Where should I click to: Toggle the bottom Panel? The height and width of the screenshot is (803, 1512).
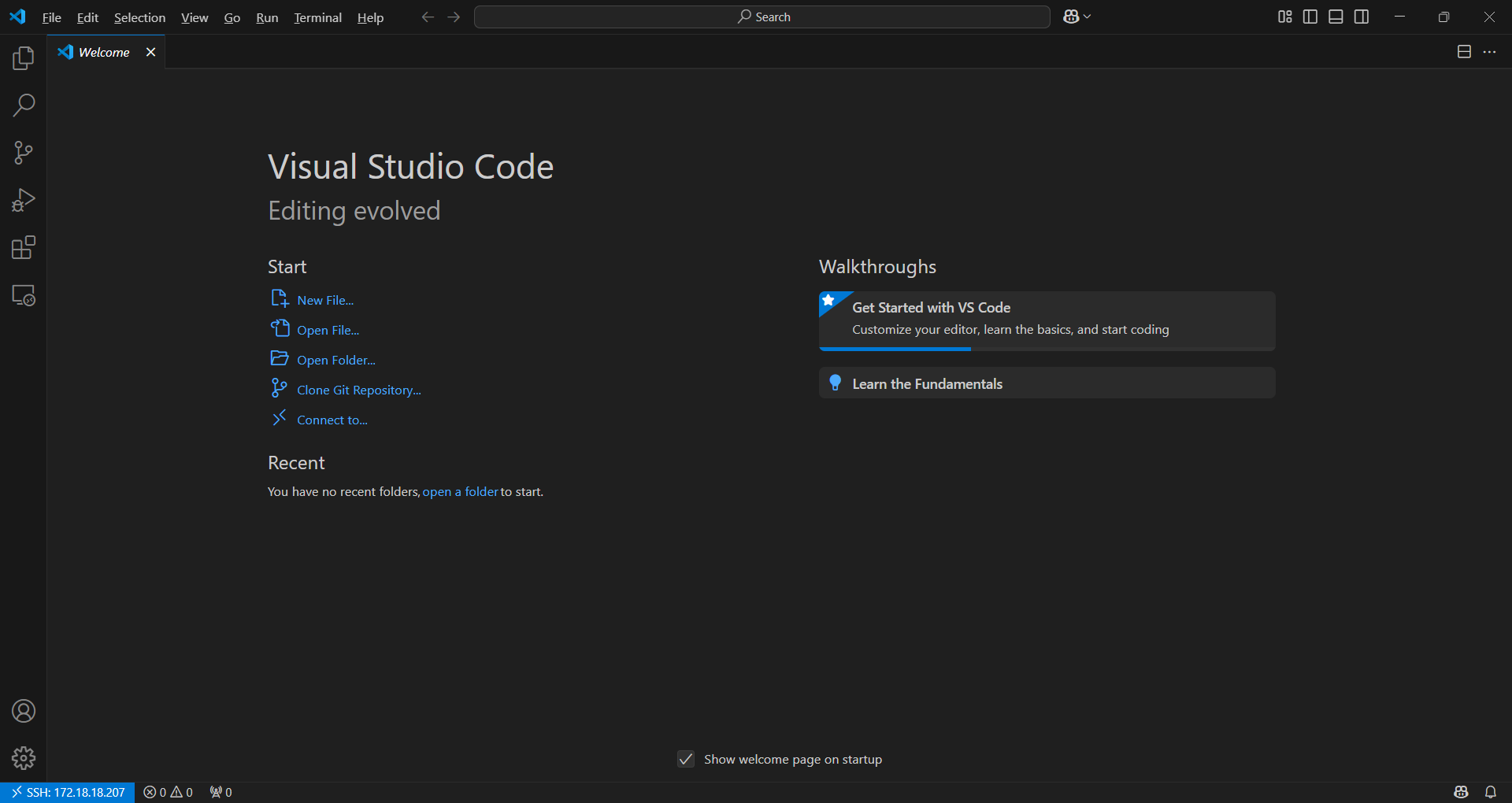pos(1336,17)
